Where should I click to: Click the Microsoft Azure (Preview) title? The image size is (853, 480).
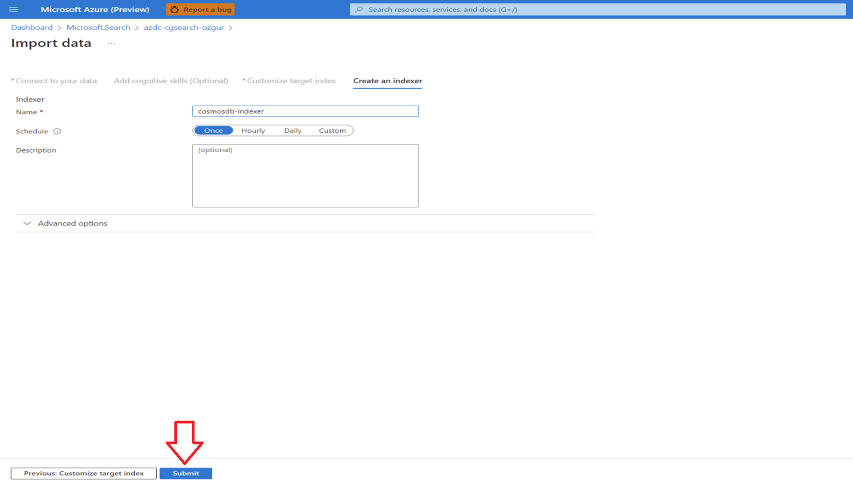tap(95, 9)
